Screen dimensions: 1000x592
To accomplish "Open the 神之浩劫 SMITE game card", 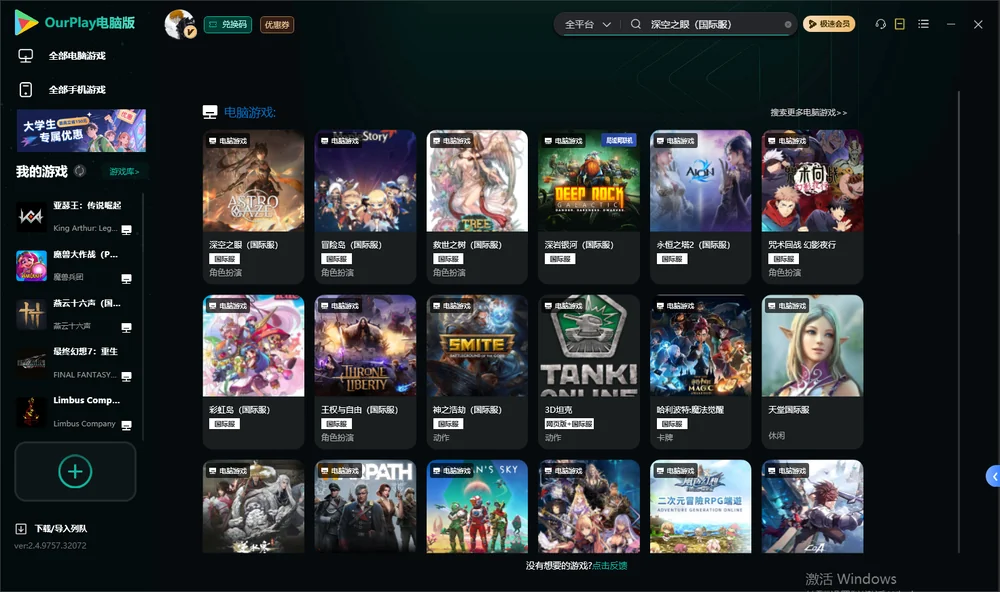I will tap(477, 372).
